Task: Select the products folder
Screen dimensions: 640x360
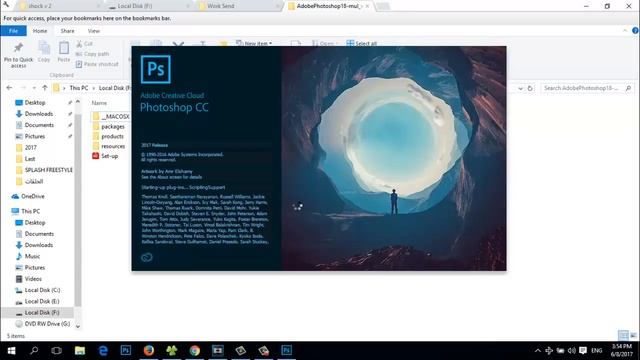Action: tap(108, 136)
